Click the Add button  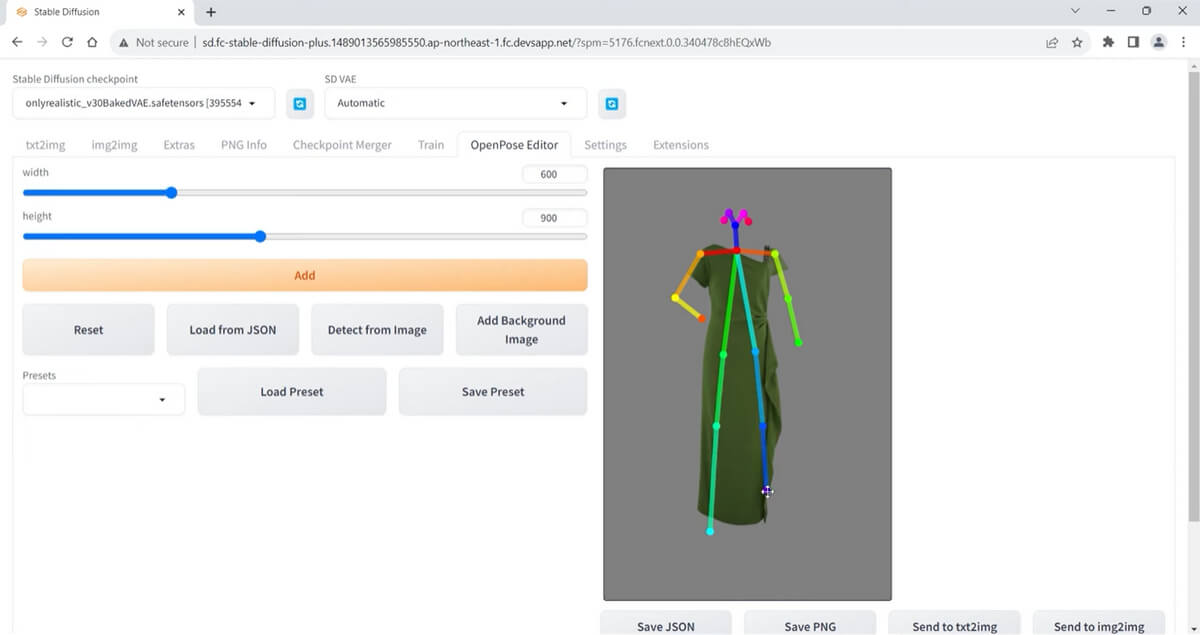(x=304, y=275)
